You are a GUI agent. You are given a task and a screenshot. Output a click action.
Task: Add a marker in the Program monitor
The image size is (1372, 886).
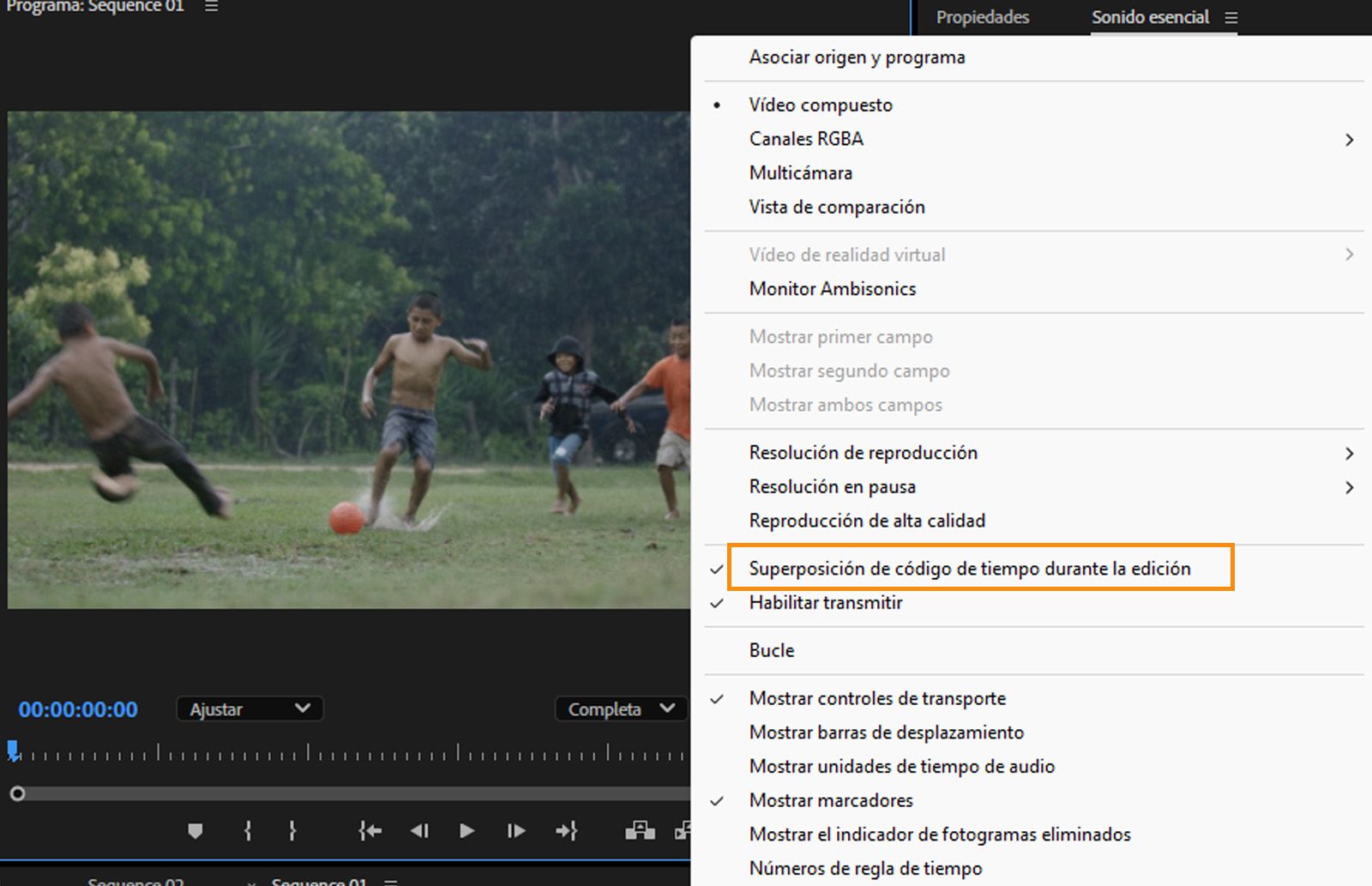coord(196,830)
